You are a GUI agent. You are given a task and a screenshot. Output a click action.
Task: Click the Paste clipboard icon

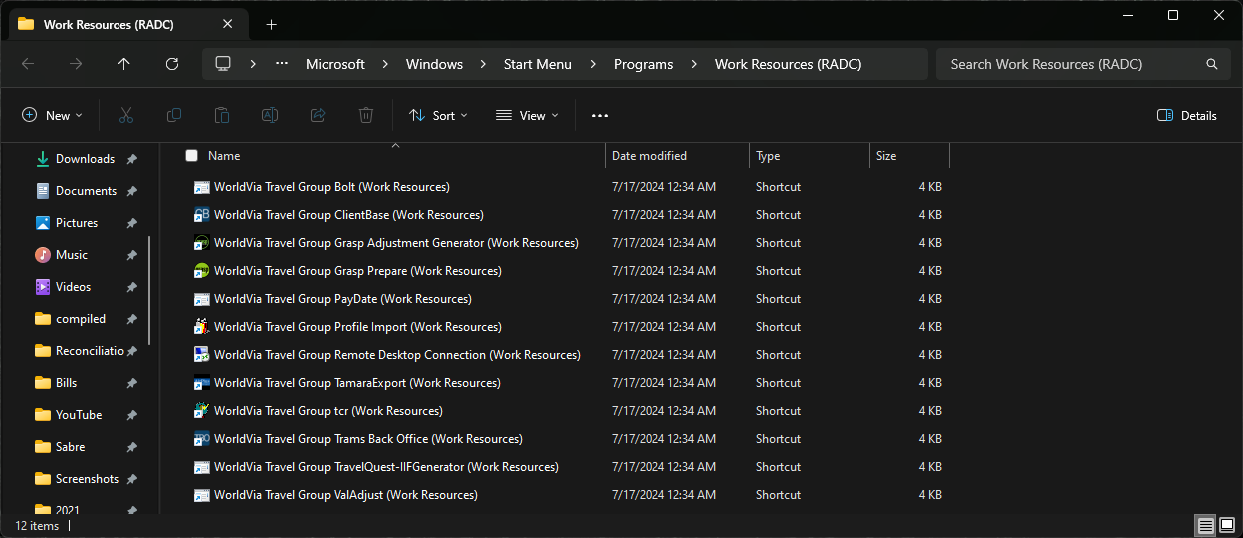(222, 116)
